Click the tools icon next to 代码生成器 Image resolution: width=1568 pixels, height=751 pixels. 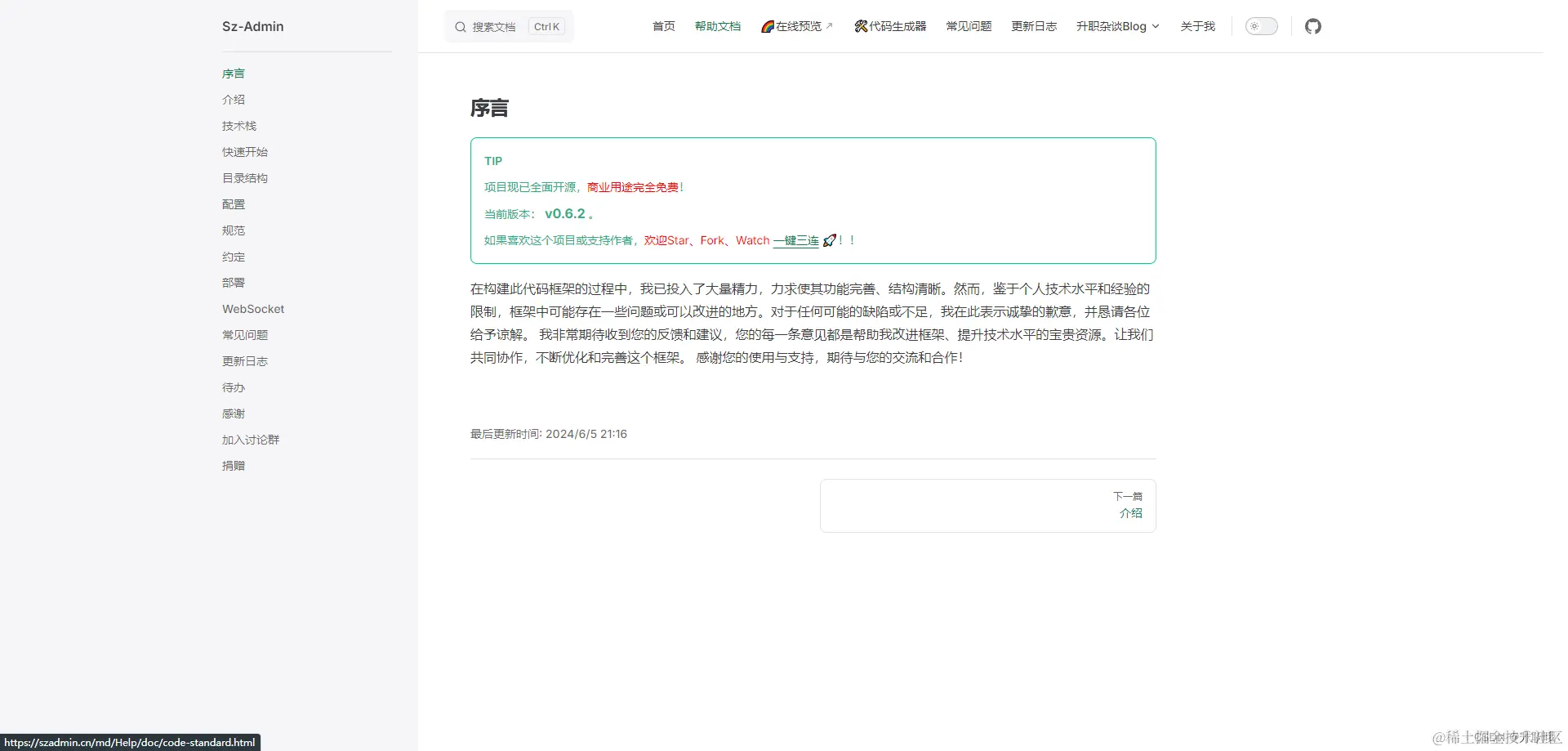point(860,26)
